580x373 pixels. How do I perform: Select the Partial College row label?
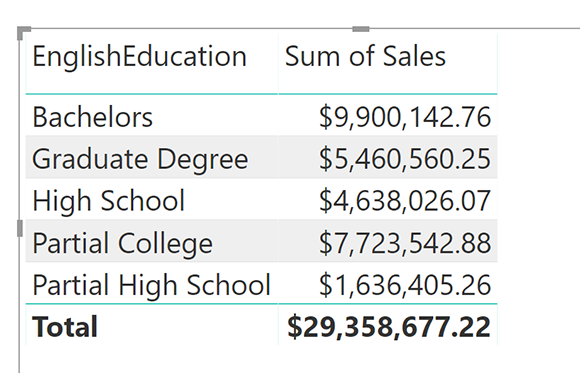click(x=122, y=243)
